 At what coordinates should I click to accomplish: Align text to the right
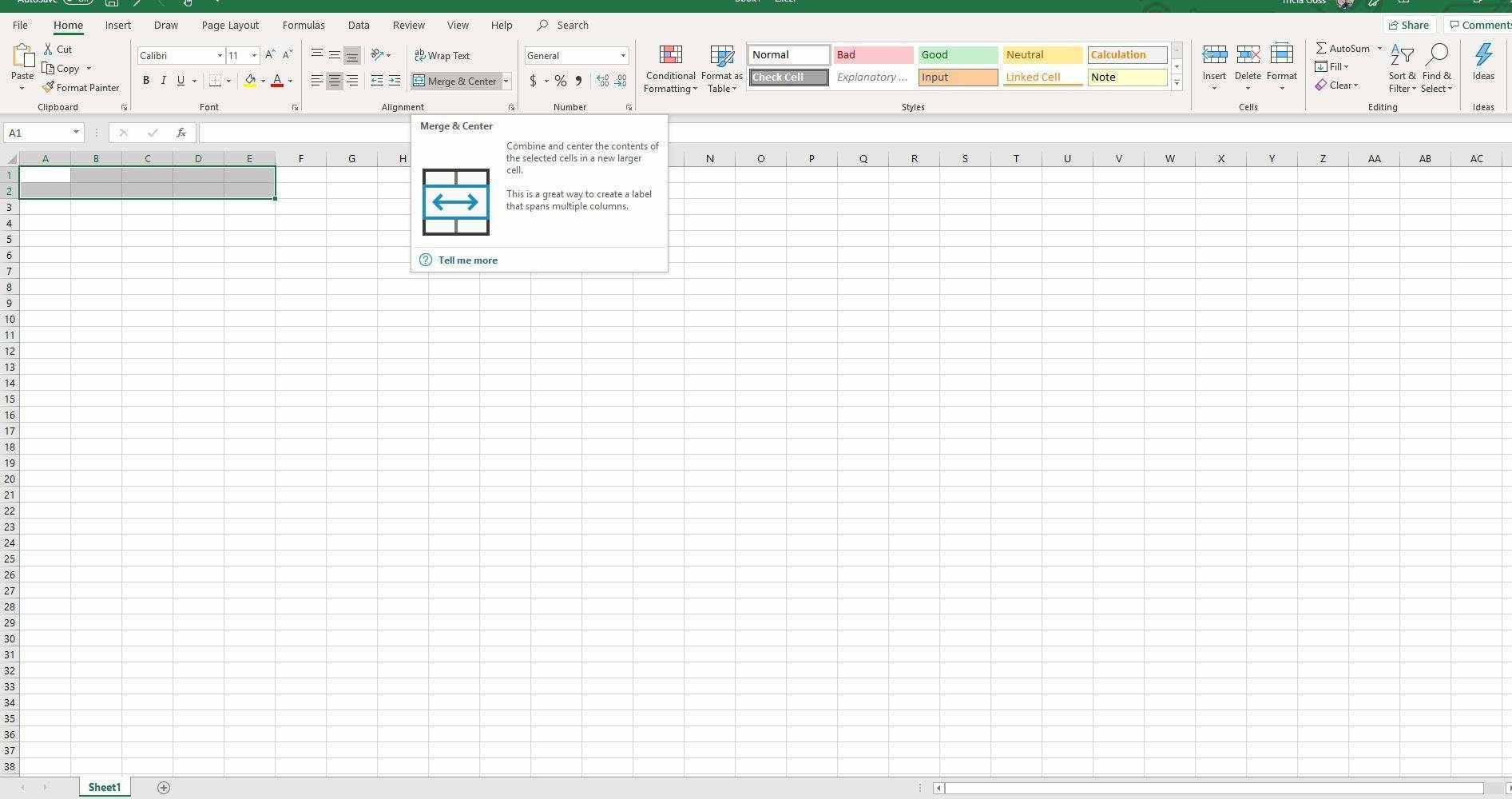pyautogui.click(x=352, y=81)
